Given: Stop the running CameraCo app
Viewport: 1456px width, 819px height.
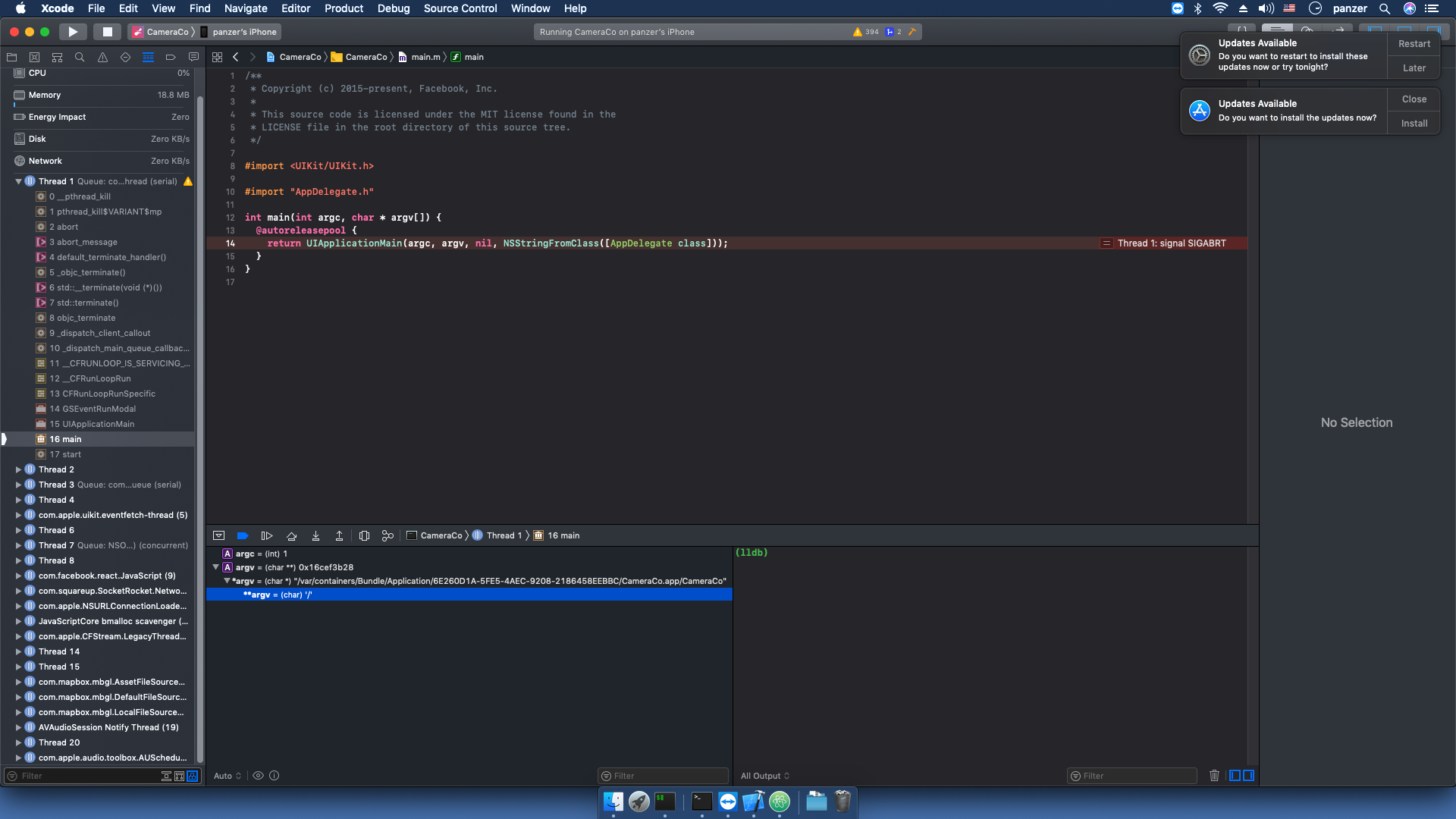Looking at the screenshot, I should pyautogui.click(x=107, y=32).
